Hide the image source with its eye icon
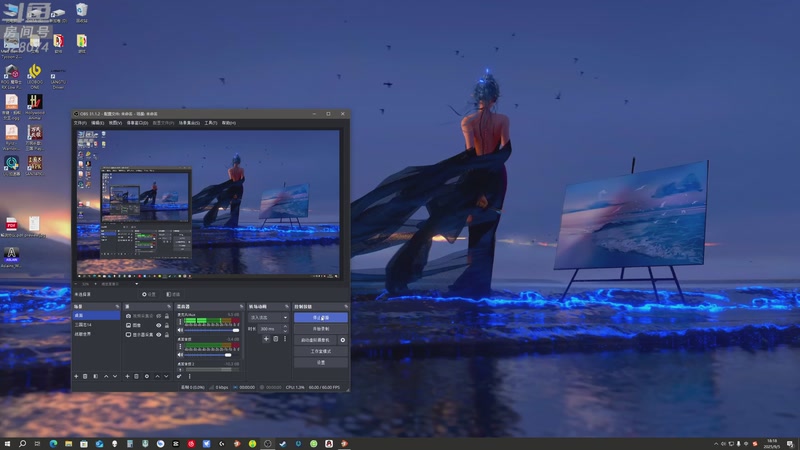The height and width of the screenshot is (450, 800). coord(159,326)
